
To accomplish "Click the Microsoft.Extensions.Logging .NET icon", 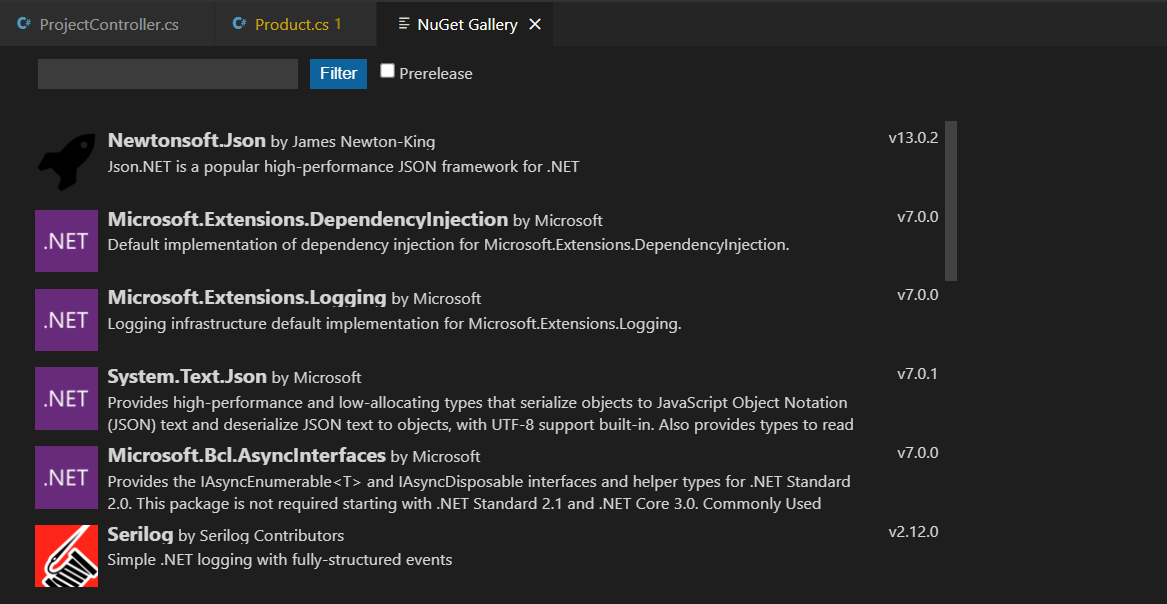I will click(x=66, y=320).
